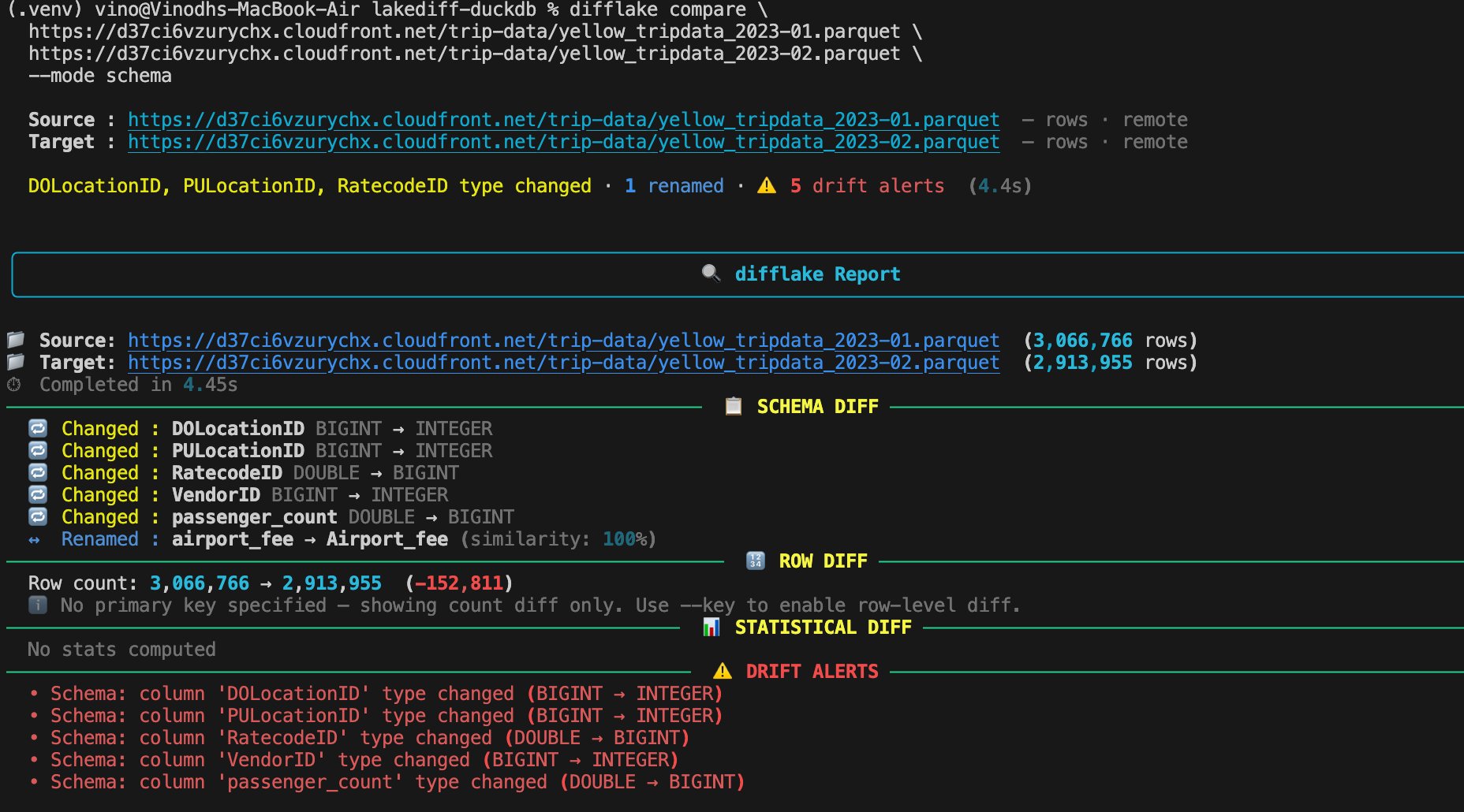Click 'PULocationID' in the schema diff list
The height and width of the screenshot is (812, 1464).
237,451
